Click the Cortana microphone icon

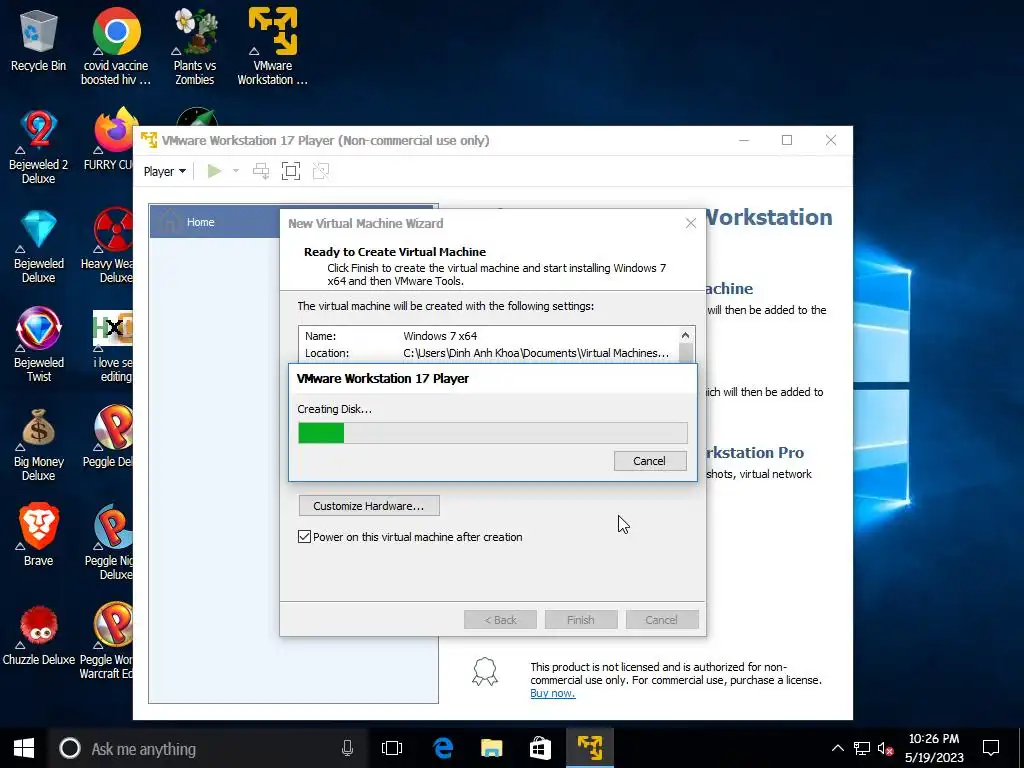347,748
